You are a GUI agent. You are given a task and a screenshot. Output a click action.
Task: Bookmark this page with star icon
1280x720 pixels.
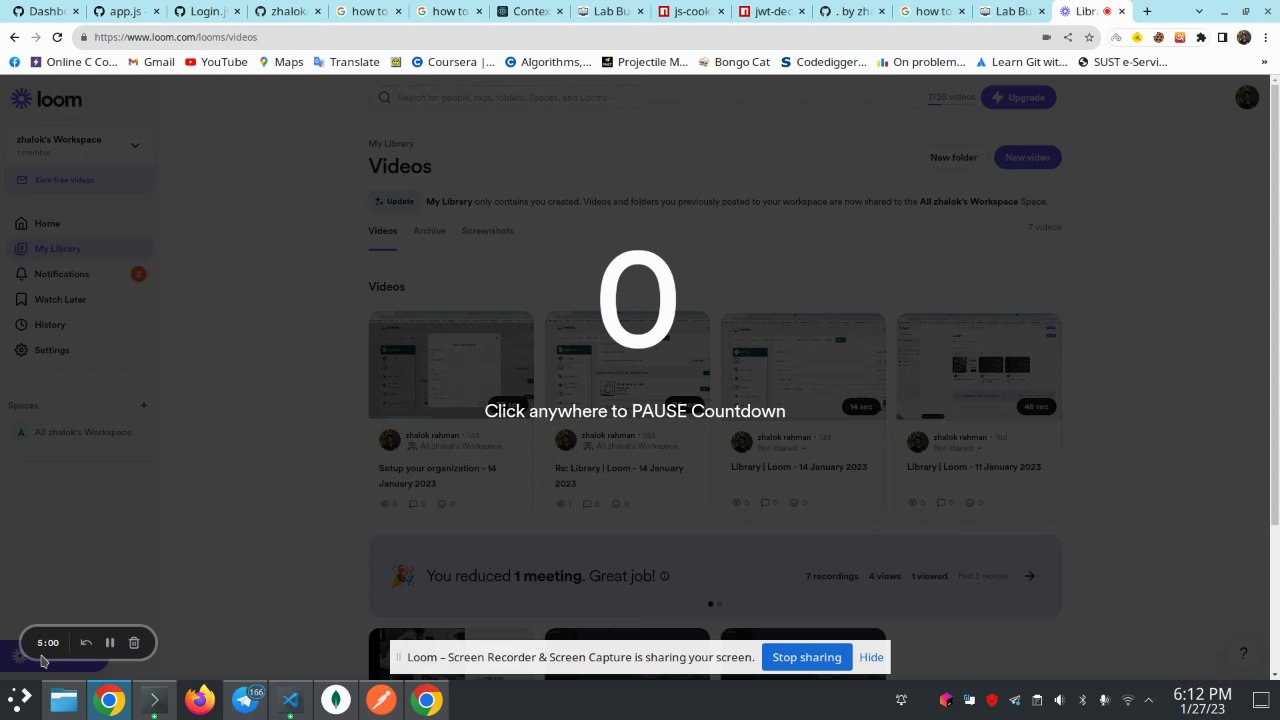tap(1089, 37)
